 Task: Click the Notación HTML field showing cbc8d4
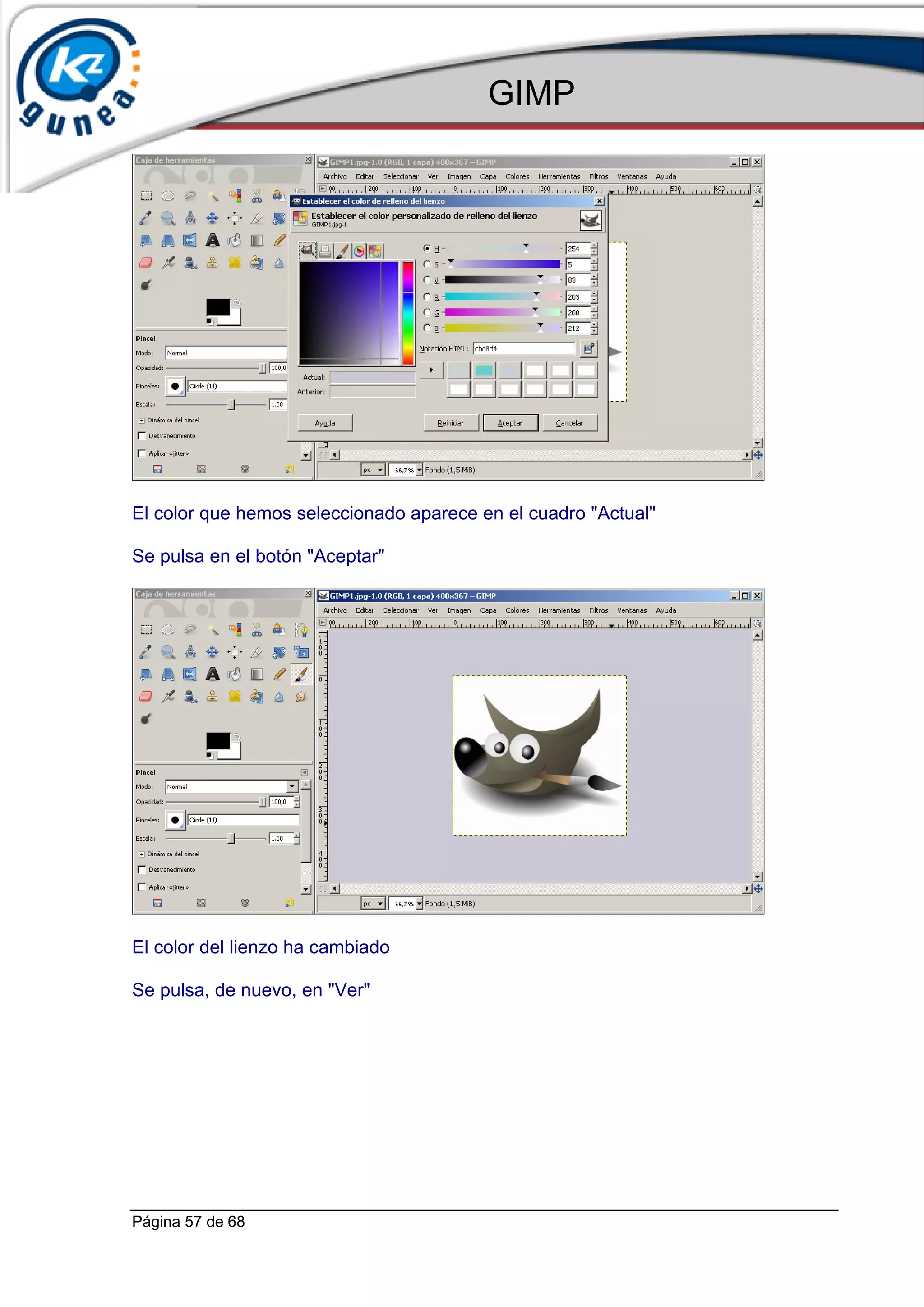coord(524,348)
